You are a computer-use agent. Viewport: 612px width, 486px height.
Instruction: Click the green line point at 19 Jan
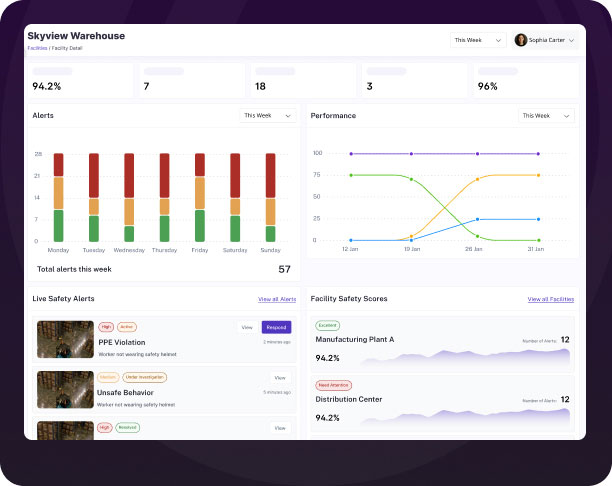411,179
